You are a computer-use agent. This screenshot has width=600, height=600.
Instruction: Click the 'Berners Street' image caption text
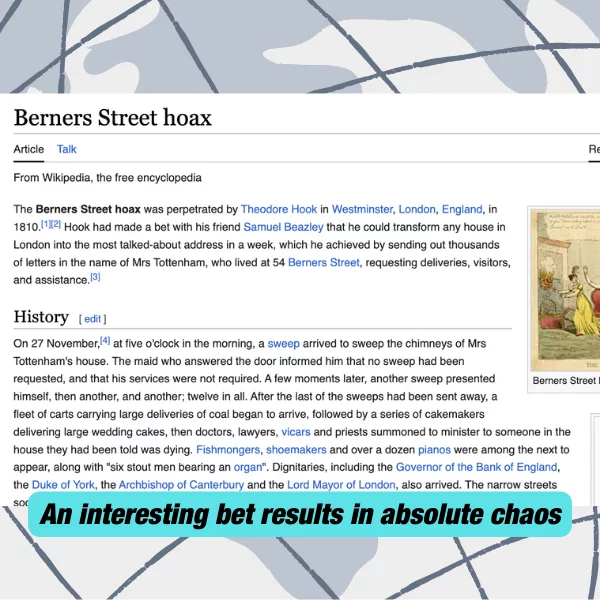coord(566,380)
